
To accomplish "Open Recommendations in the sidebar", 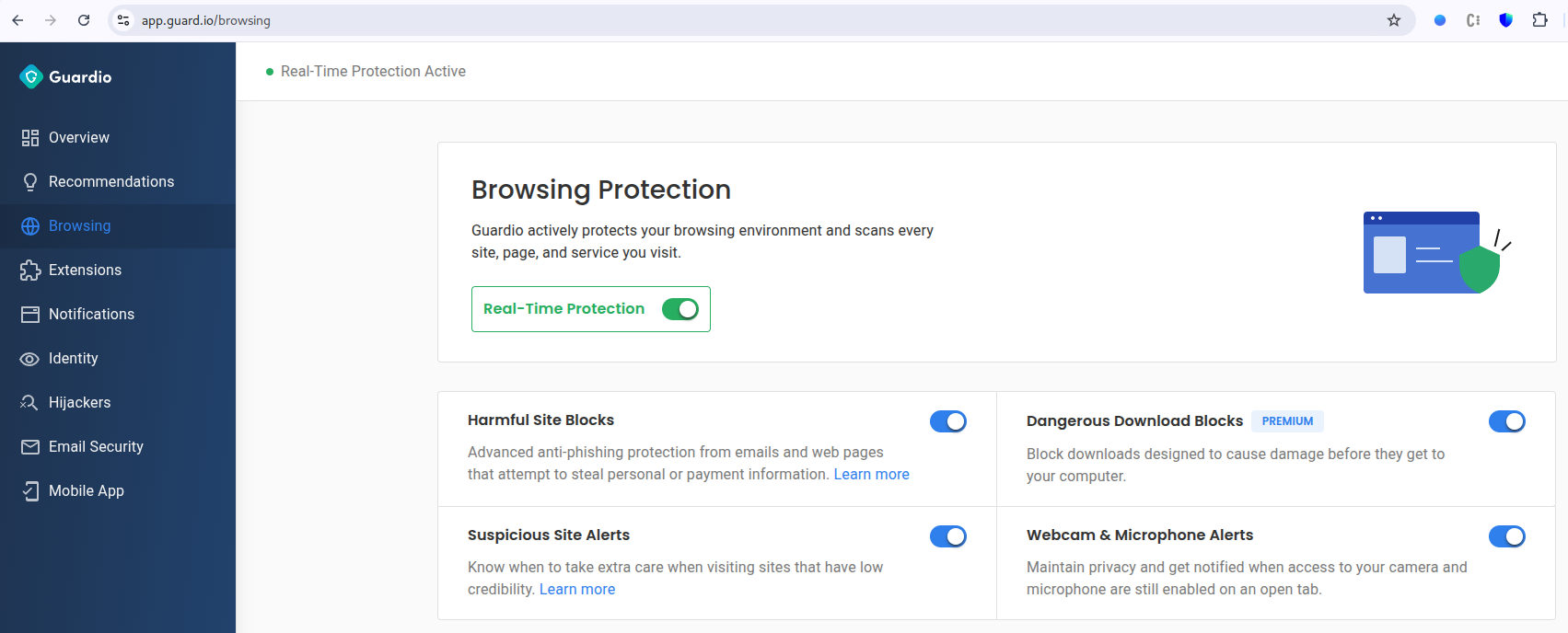I will (118, 182).
